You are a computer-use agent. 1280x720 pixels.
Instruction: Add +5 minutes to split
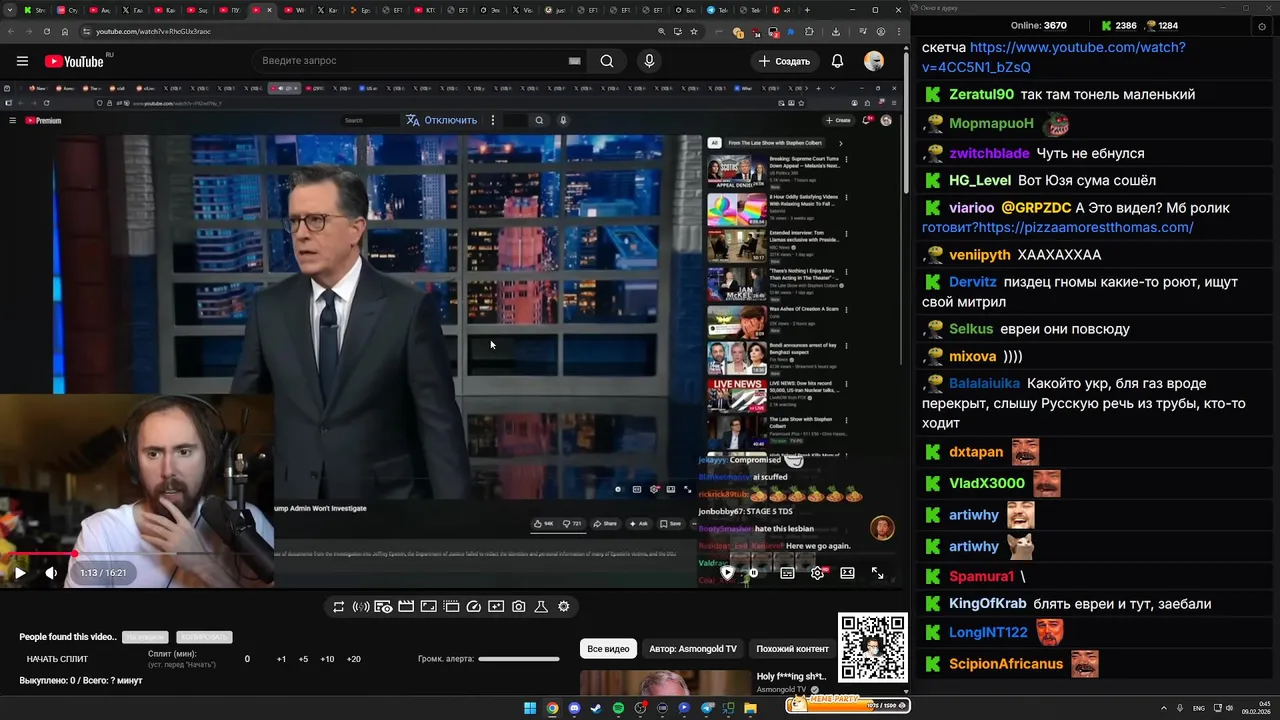[303, 659]
